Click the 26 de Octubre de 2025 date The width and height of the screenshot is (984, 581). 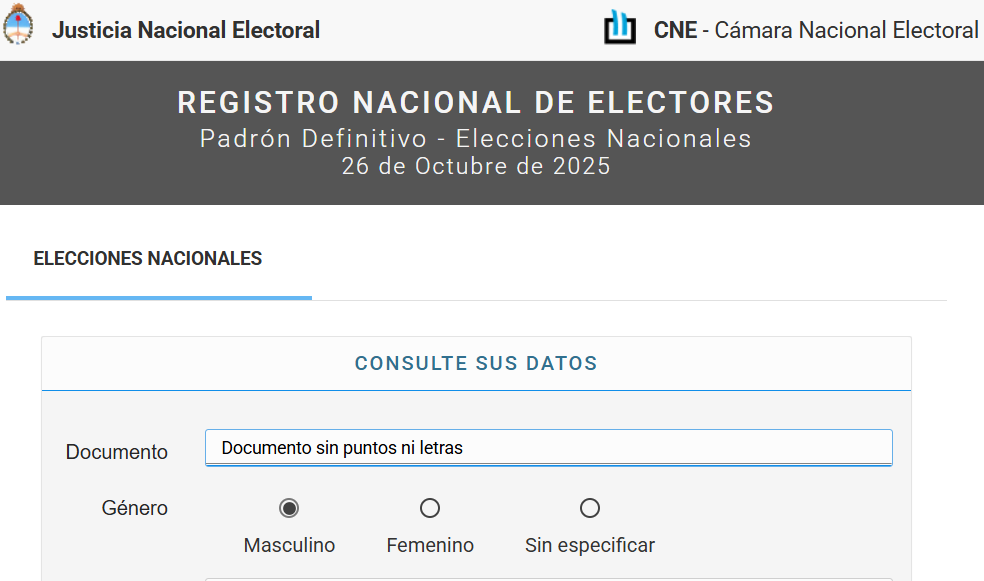[475, 166]
